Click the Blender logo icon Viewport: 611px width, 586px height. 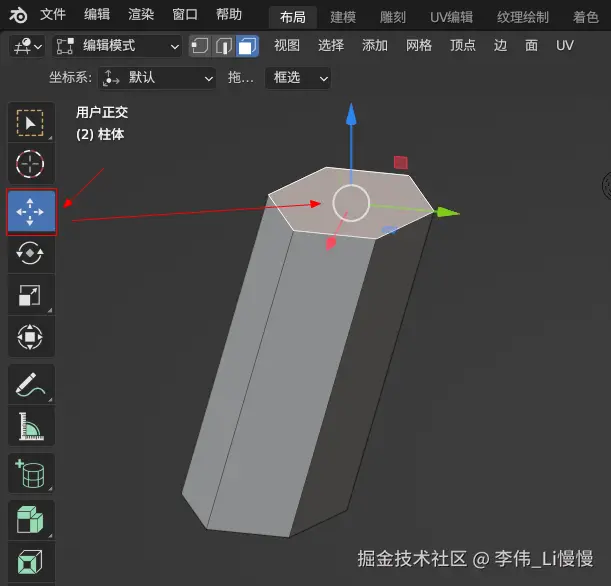pyautogui.click(x=18, y=15)
